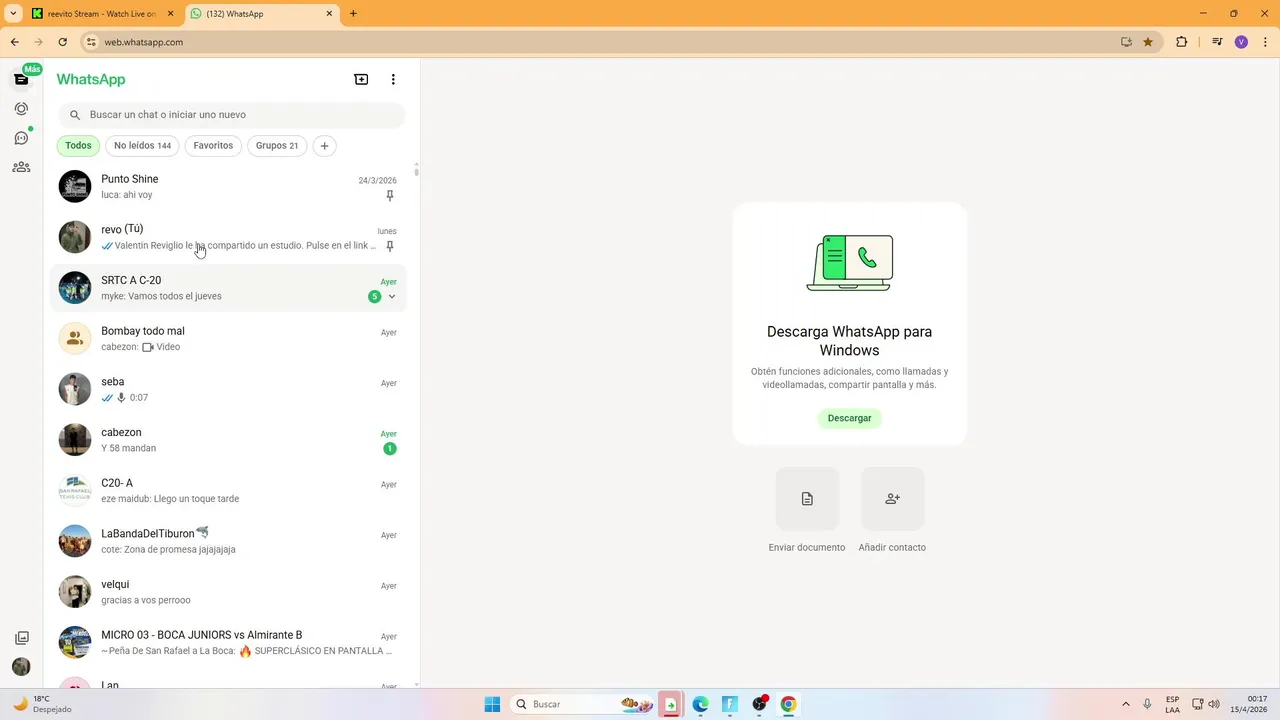Viewport: 1280px width, 720px height.
Task: Click the web.whatsapp.com address bar
Action: tap(600, 42)
